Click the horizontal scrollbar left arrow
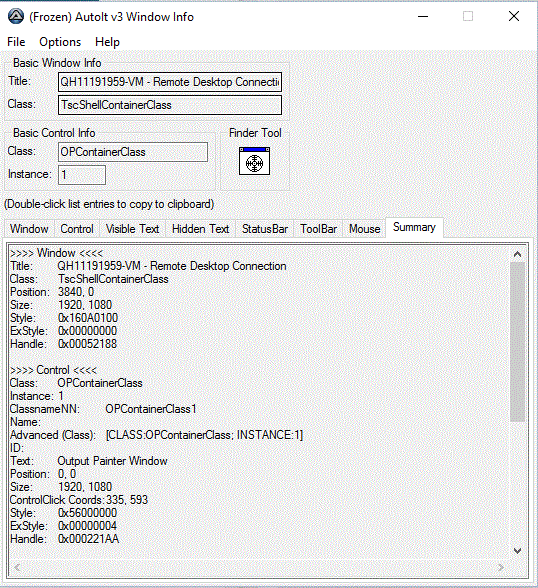The width and height of the screenshot is (538, 588). pyautogui.click(x=17, y=567)
